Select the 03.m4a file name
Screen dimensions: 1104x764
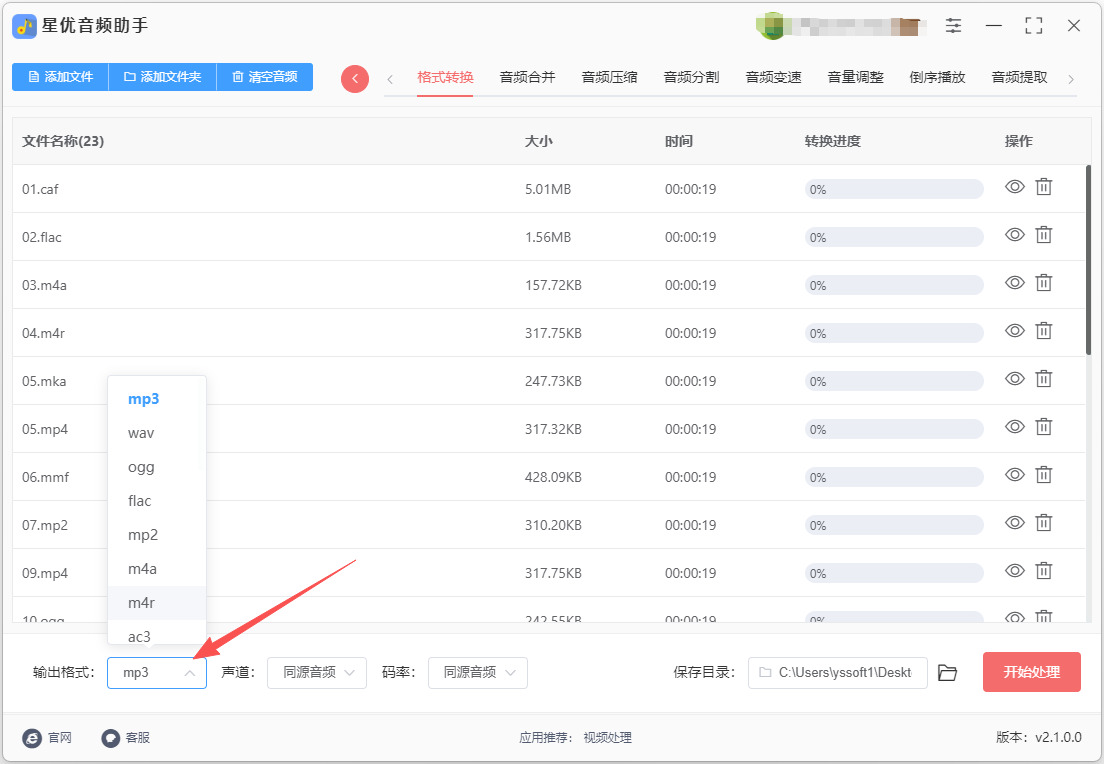tap(44, 285)
